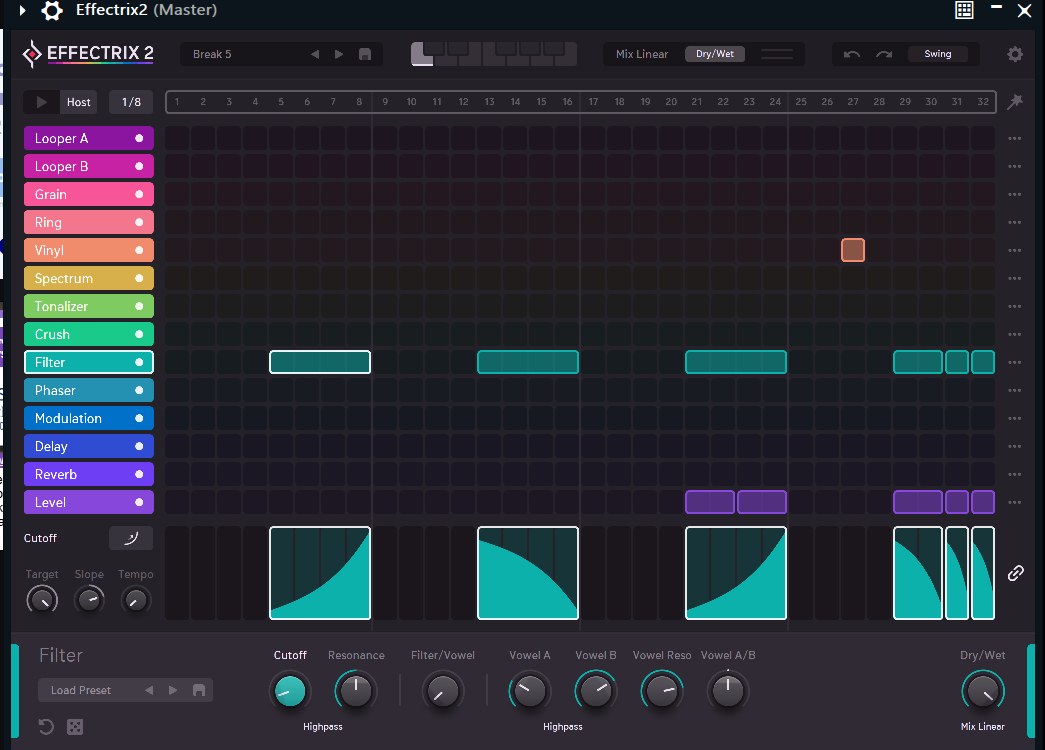Select the first pattern slot key
1045x750 pixels.
pyautogui.click(x=422, y=54)
